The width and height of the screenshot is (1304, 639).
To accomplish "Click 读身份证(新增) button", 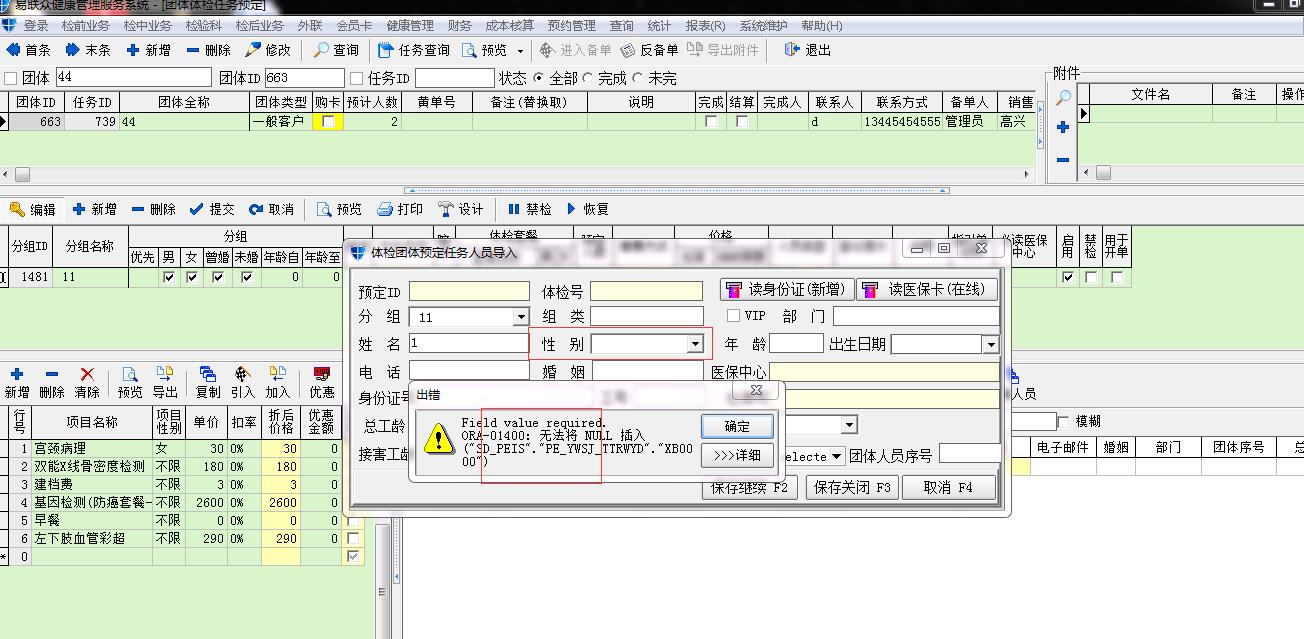I will click(785, 290).
